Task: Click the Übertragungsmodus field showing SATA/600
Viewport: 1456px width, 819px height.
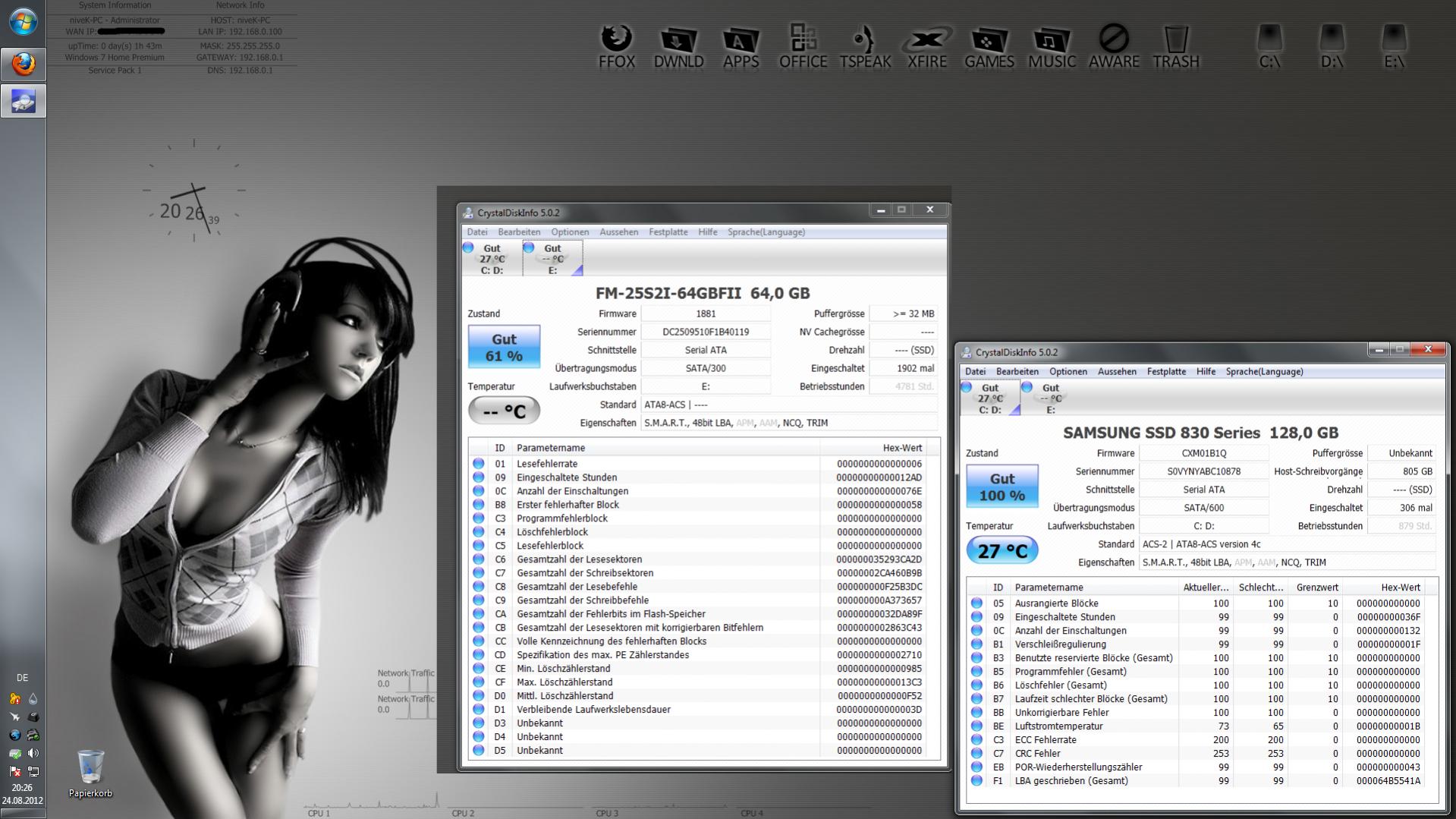Action: (x=1204, y=508)
